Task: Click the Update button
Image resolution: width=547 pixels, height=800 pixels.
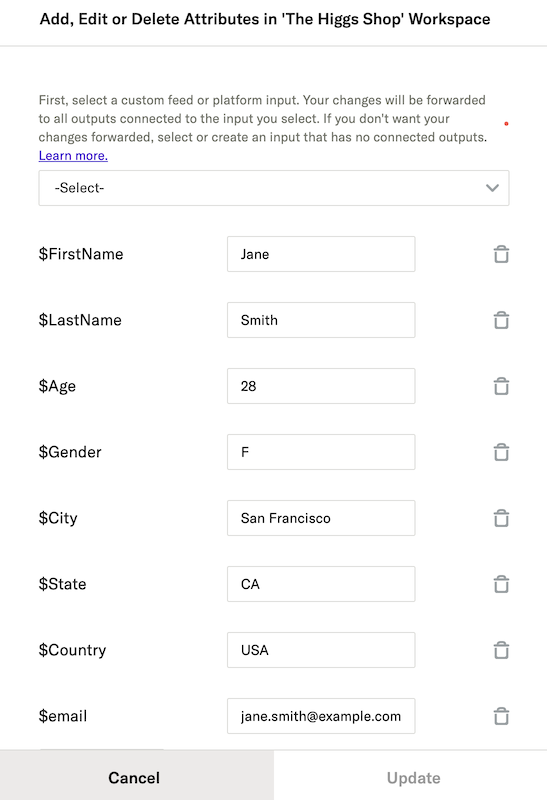Action: pyautogui.click(x=413, y=778)
